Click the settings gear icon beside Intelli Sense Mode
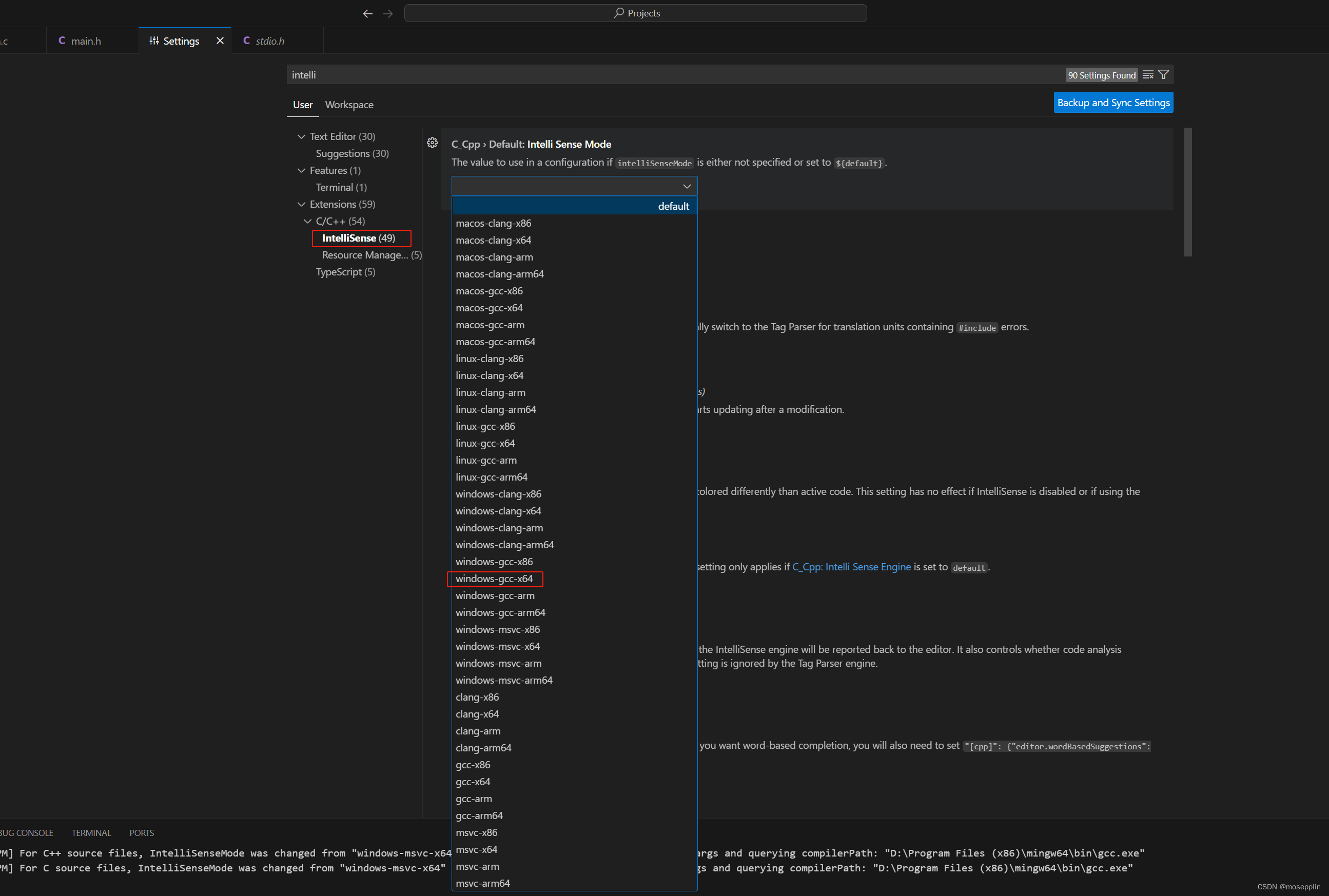This screenshot has height=896, width=1329. [x=432, y=143]
